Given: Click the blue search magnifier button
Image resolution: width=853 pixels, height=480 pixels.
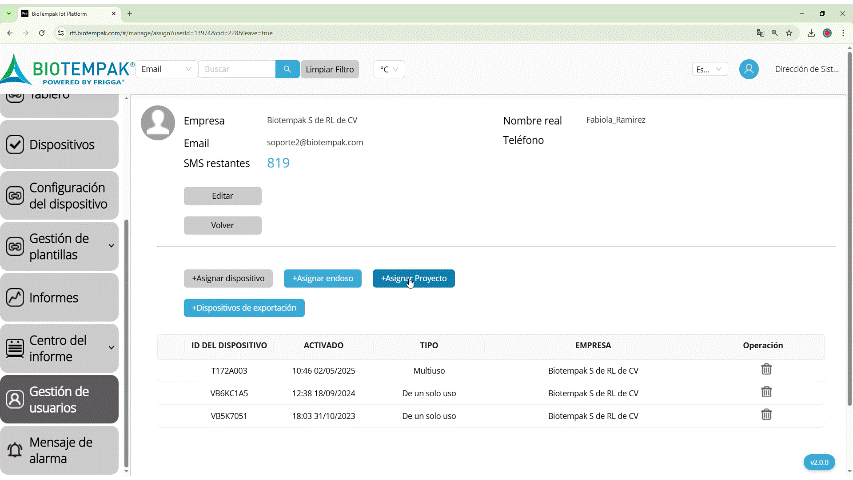Looking at the screenshot, I should pos(287,69).
